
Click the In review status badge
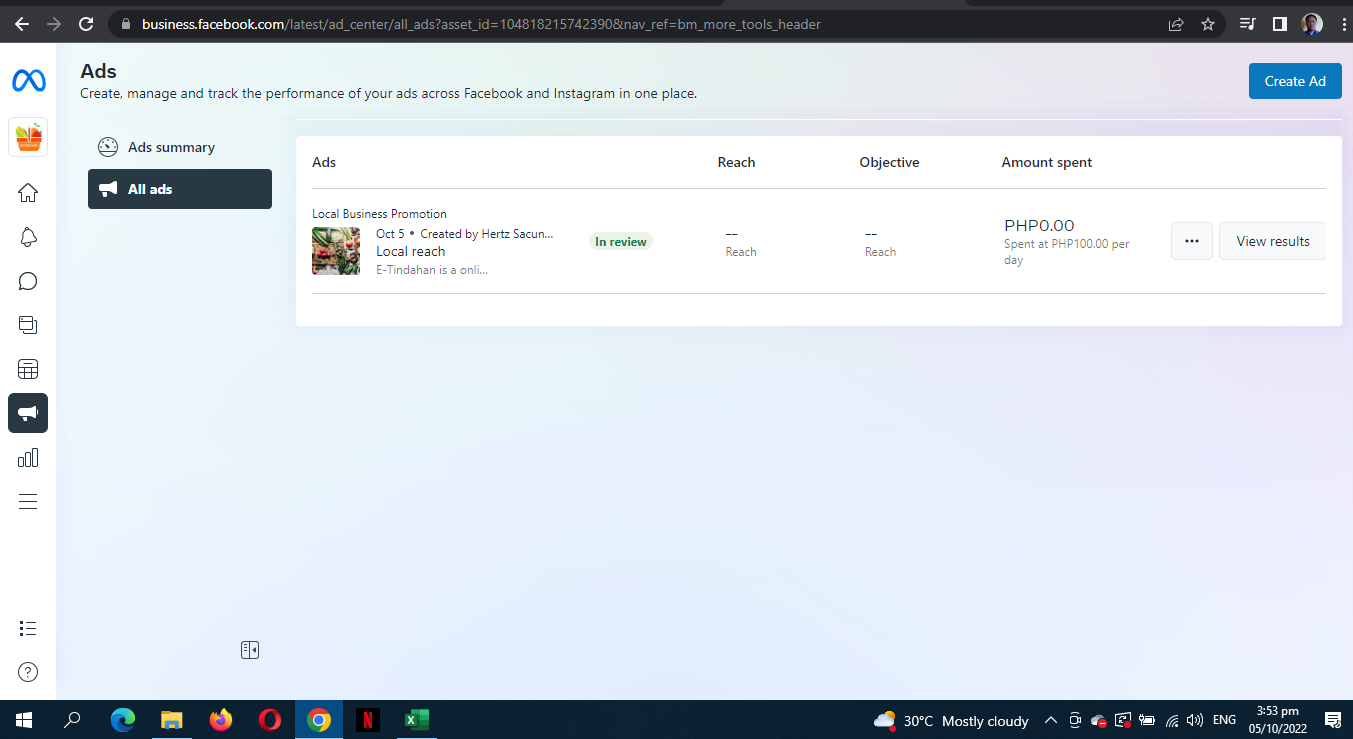(x=621, y=242)
